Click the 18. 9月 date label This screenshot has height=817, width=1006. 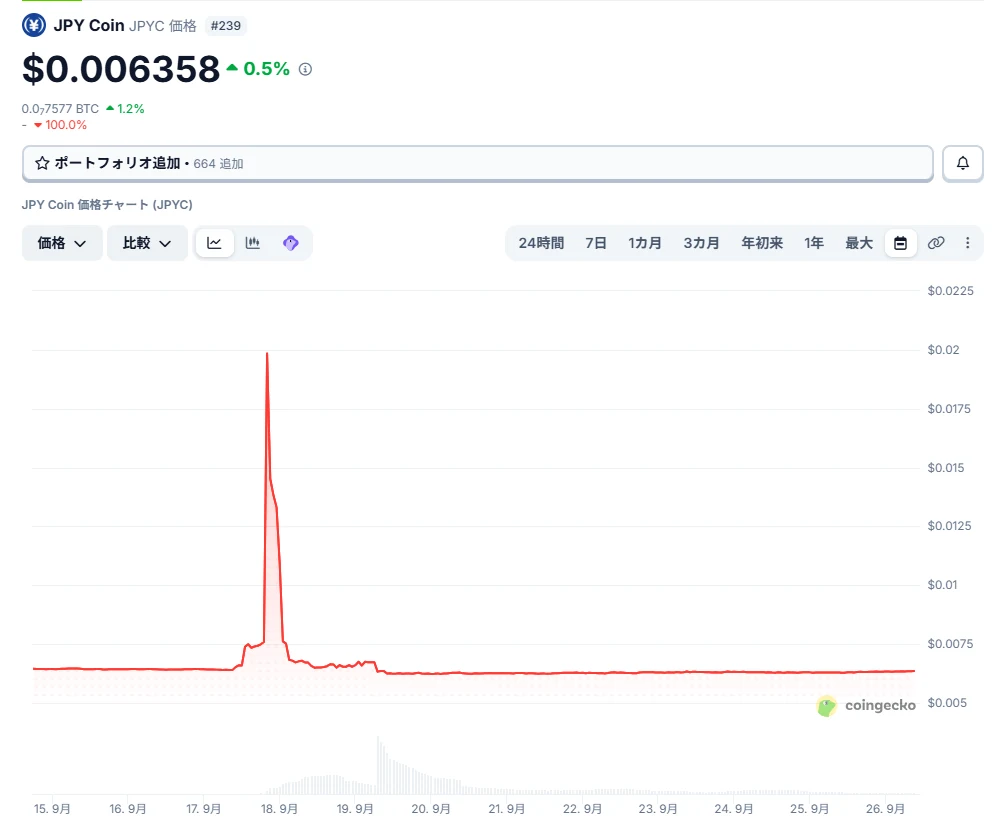pos(279,809)
